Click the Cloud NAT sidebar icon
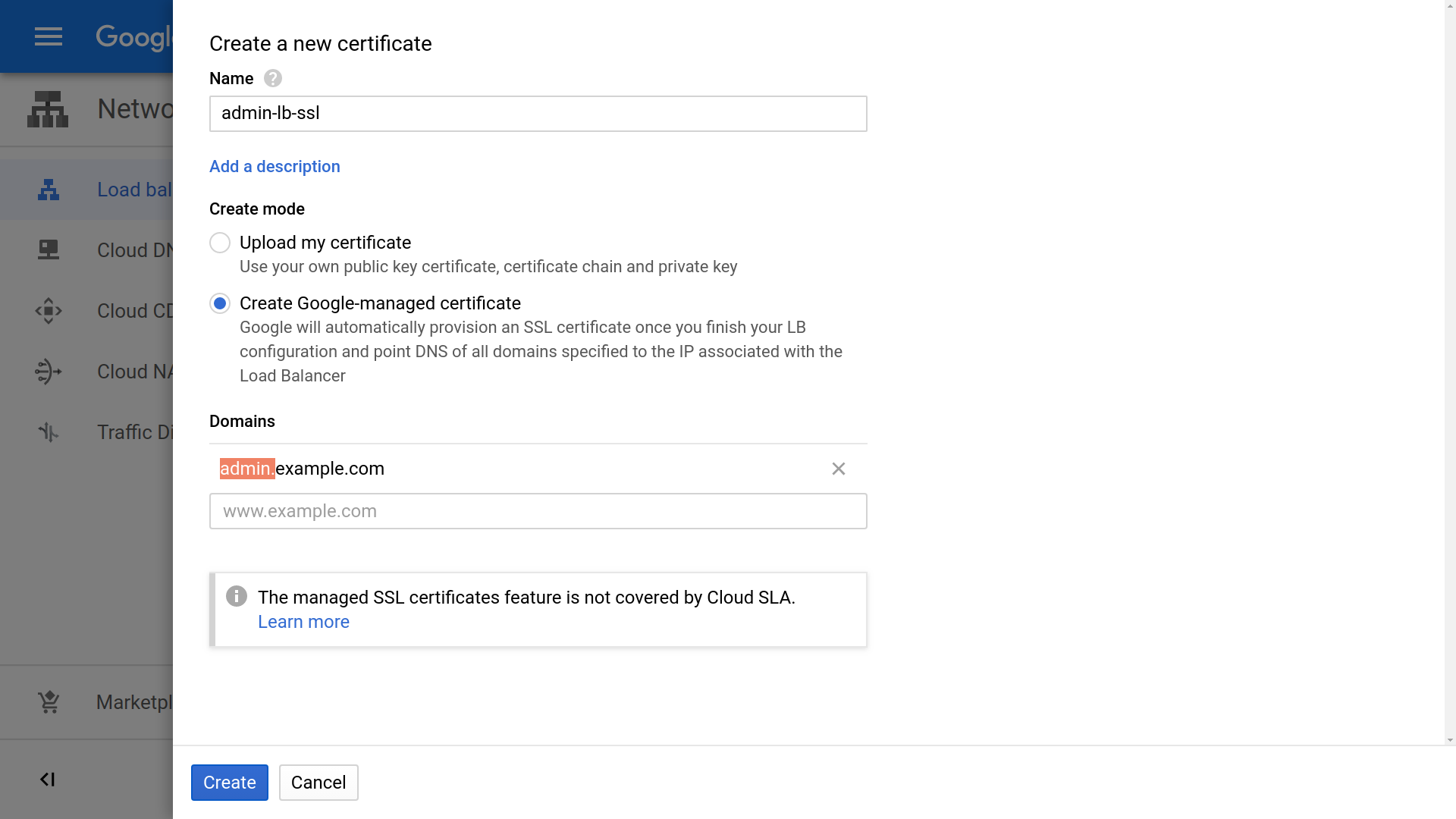The height and width of the screenshot is (819, 1456). tap(49, 372)
